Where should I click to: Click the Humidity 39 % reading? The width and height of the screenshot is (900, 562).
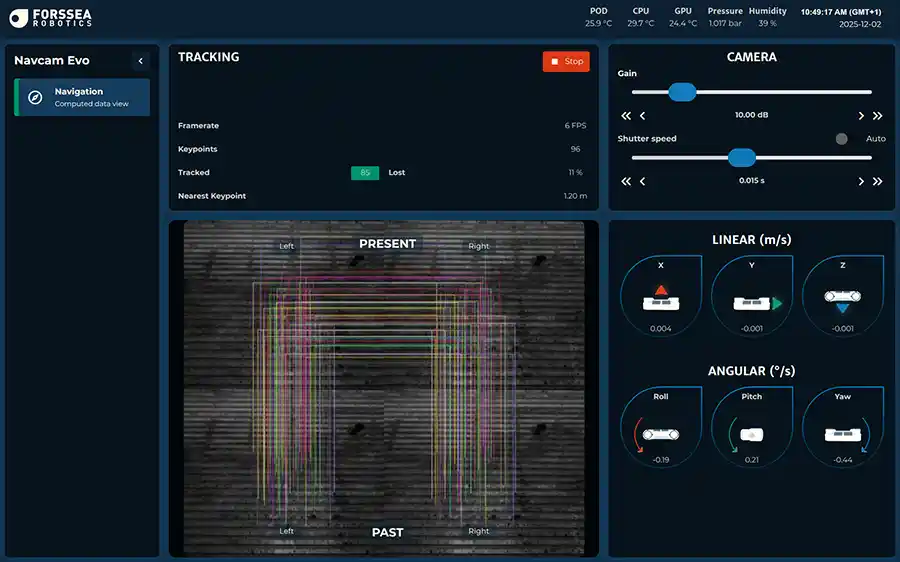point(767,24)
